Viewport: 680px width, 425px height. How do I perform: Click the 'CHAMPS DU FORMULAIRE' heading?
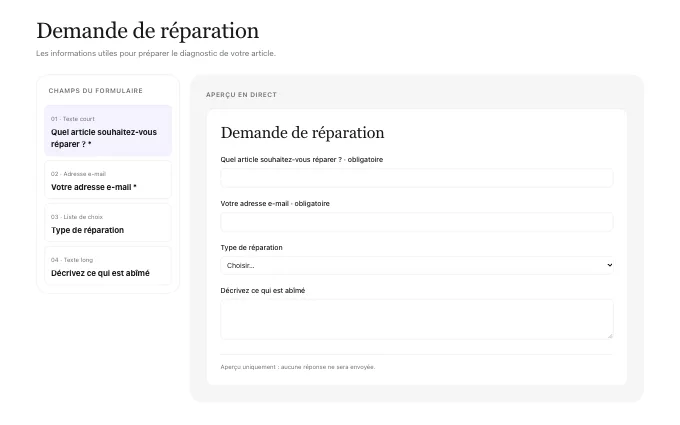tap(95, 91)
